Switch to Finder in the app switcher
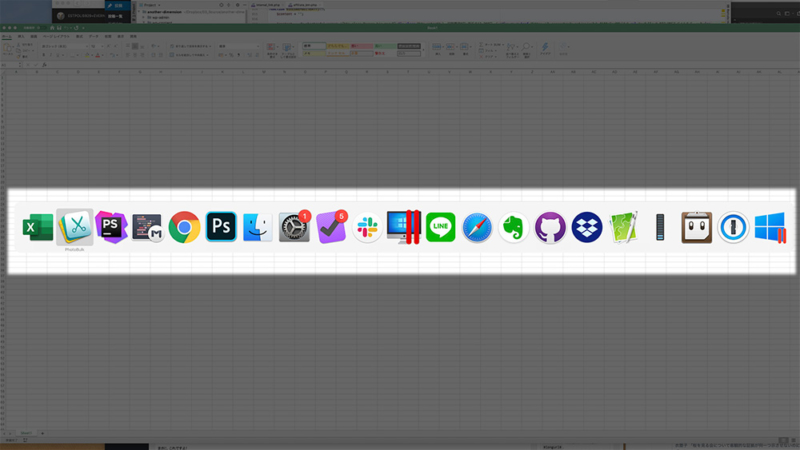Viewport: 800px width, 450px height. pos(258,227)
